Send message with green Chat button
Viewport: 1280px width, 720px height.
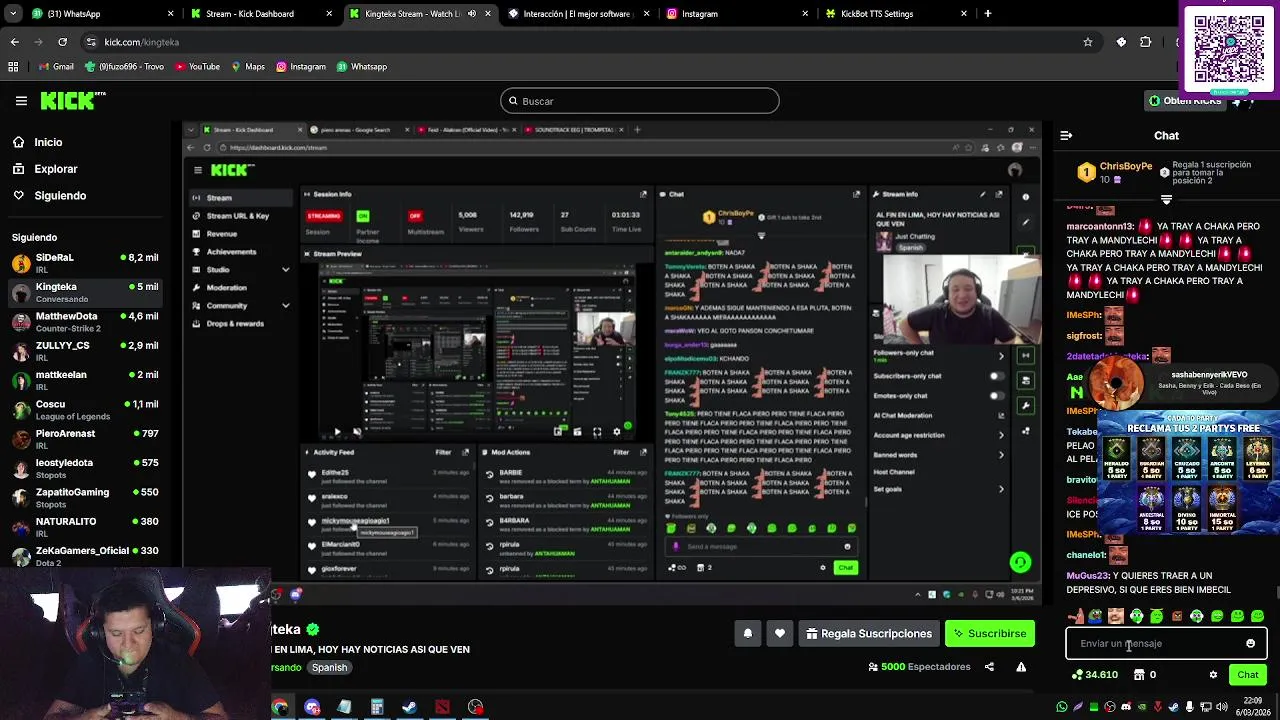1247,675
